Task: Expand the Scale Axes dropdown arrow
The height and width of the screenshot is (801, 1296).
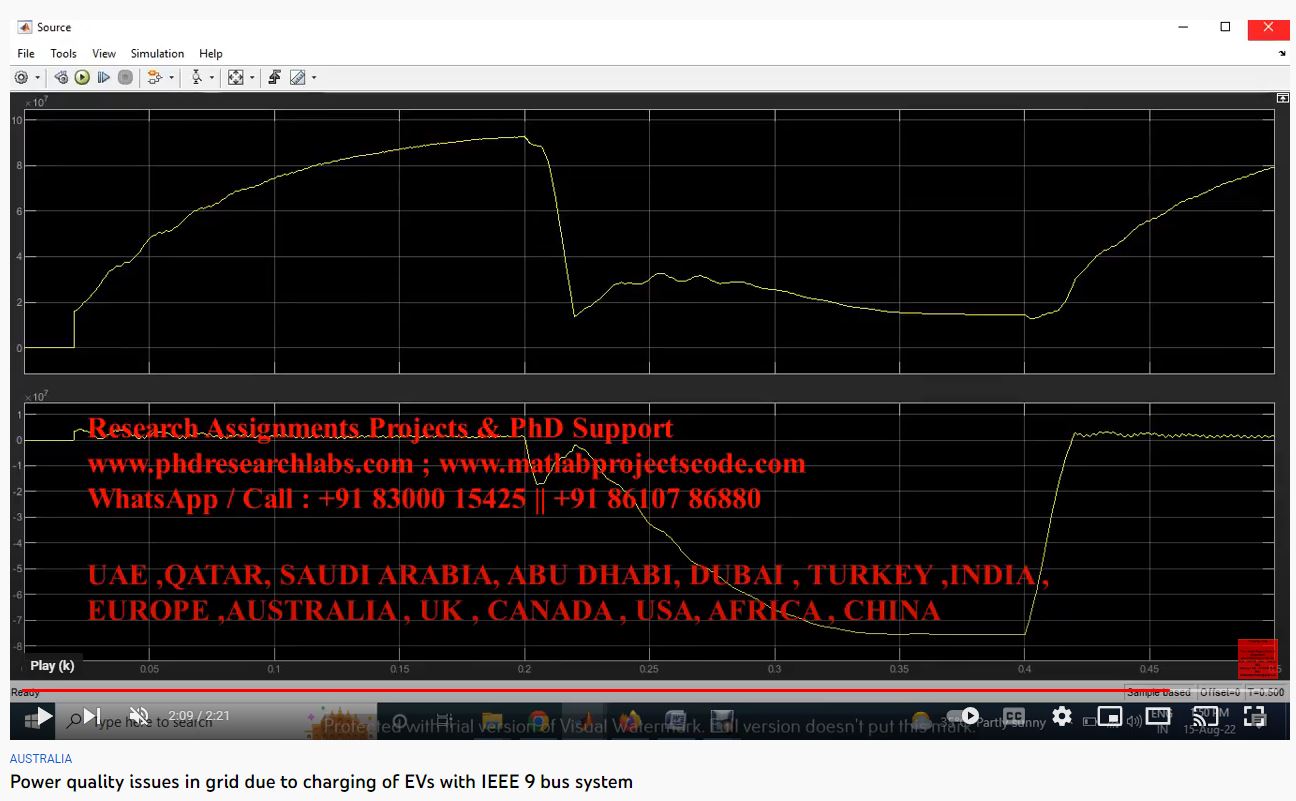Action: click(251, 77)
